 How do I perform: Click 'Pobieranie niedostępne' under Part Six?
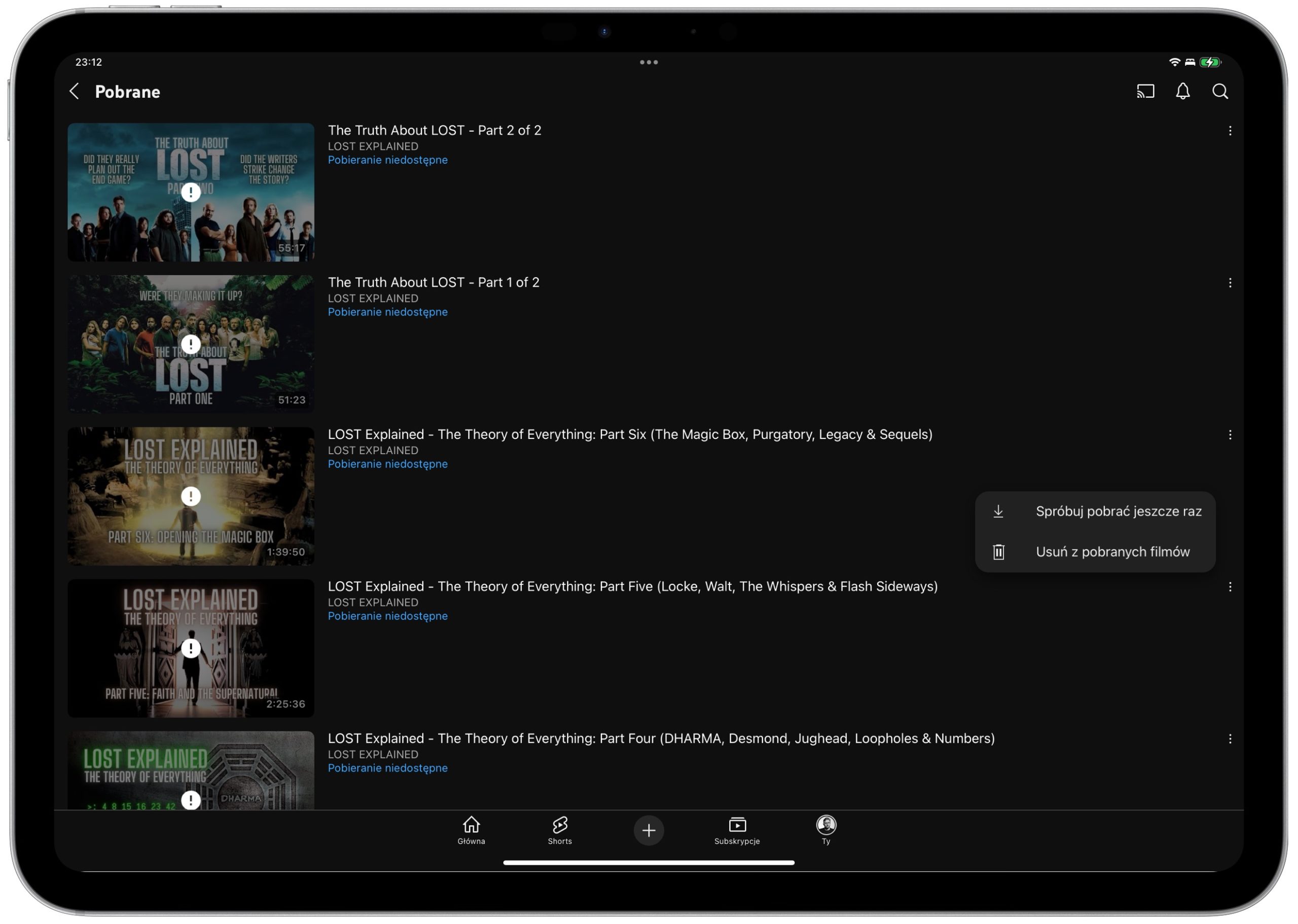point(387,464)
